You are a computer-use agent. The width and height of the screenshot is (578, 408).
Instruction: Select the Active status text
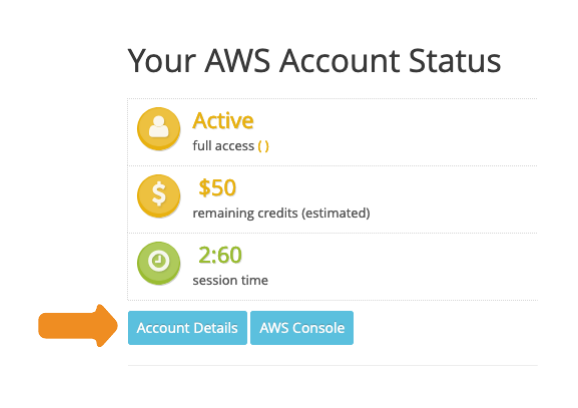click(223, 121)
